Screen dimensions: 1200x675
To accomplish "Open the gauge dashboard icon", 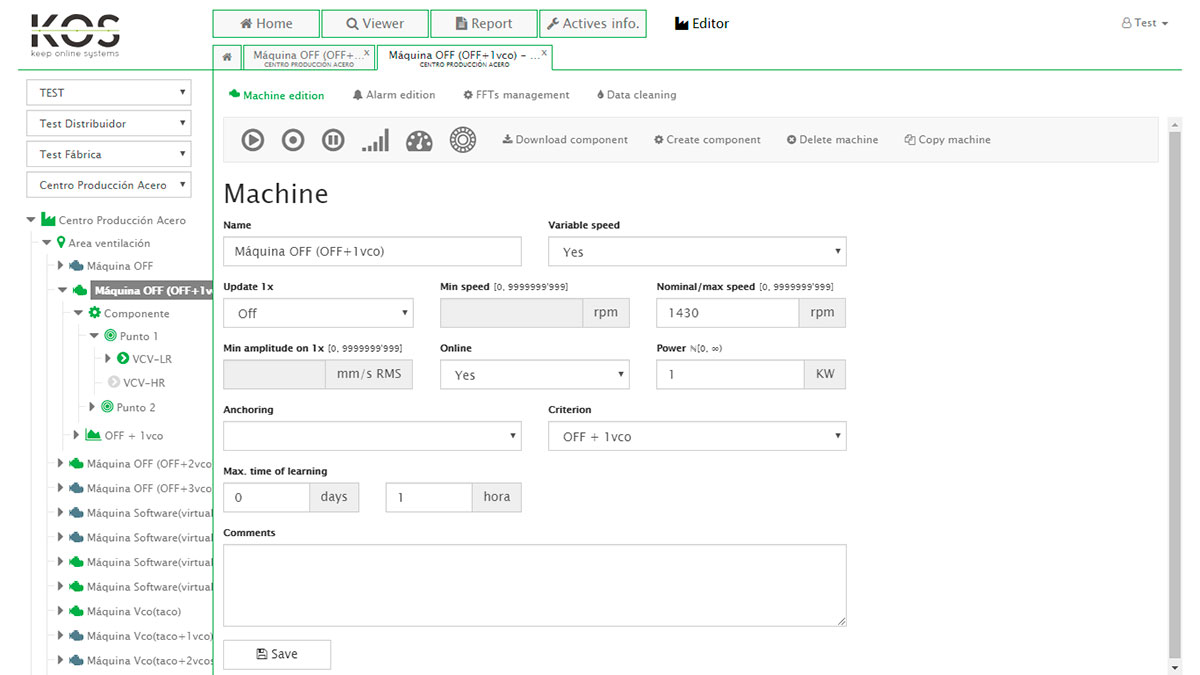I will coord(419,141).
